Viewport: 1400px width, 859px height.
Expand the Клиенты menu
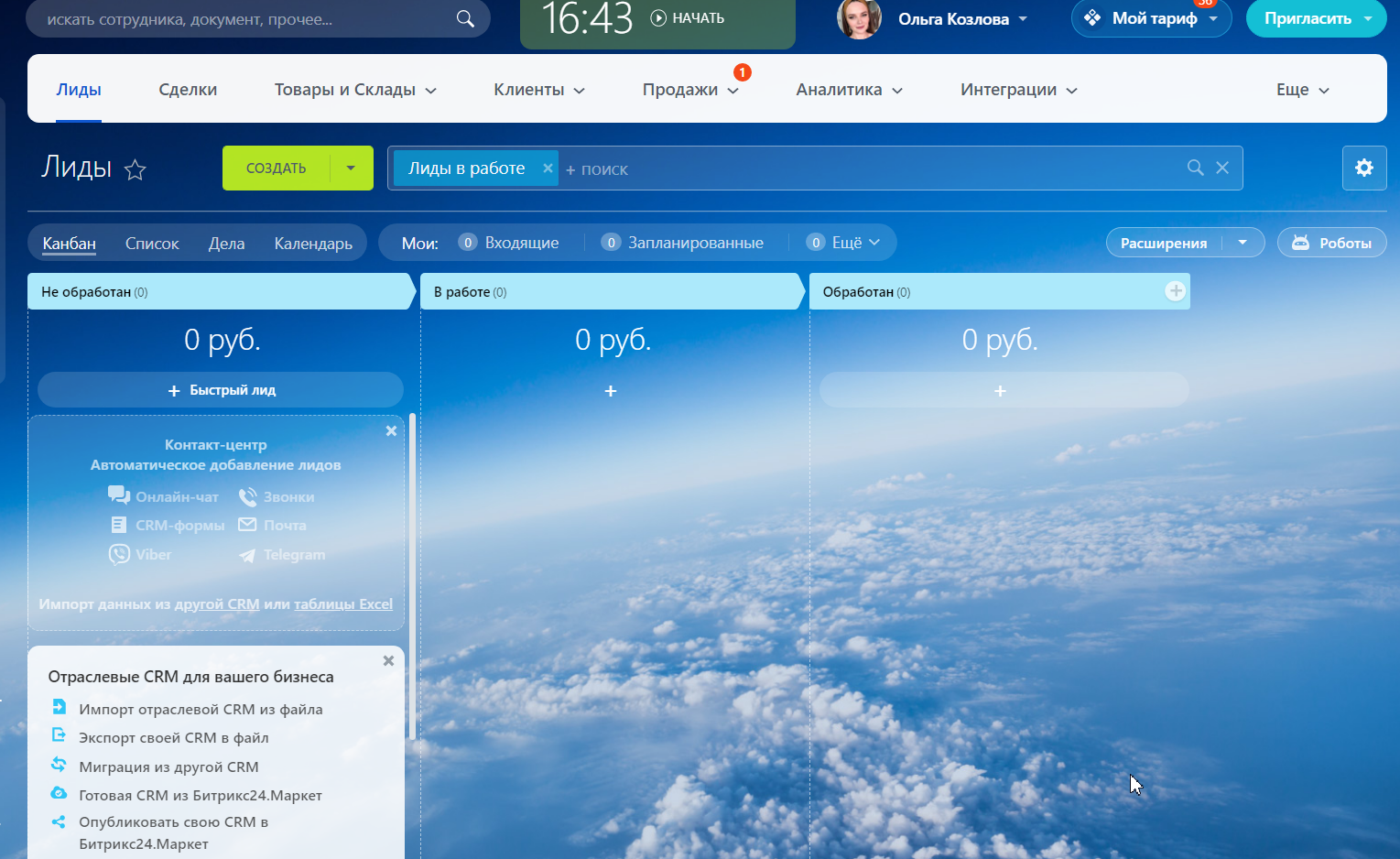tap(539, 90)
